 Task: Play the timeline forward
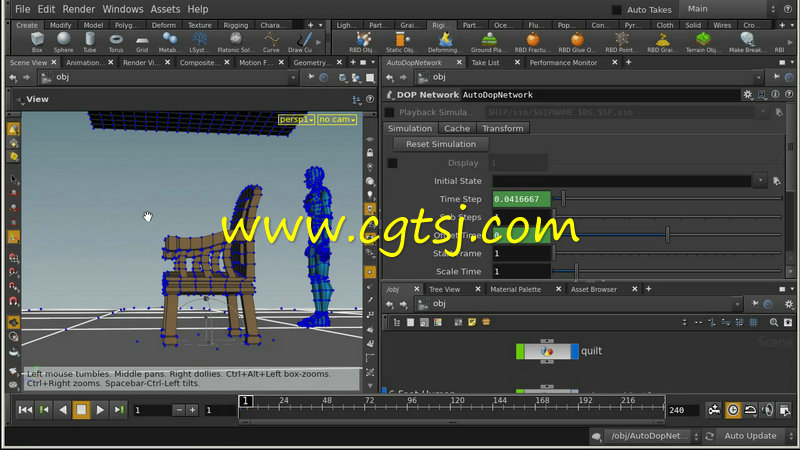pos(100,410)
